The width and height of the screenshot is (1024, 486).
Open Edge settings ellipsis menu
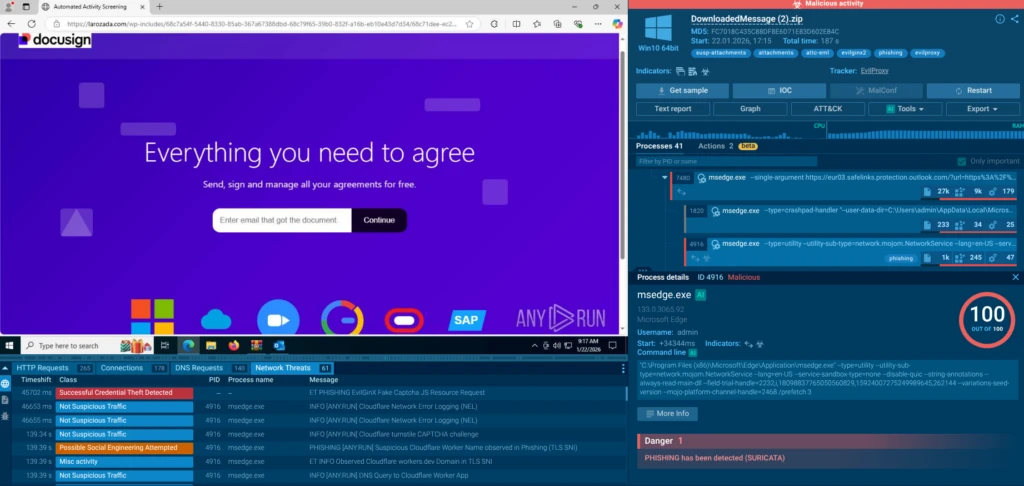599,24
